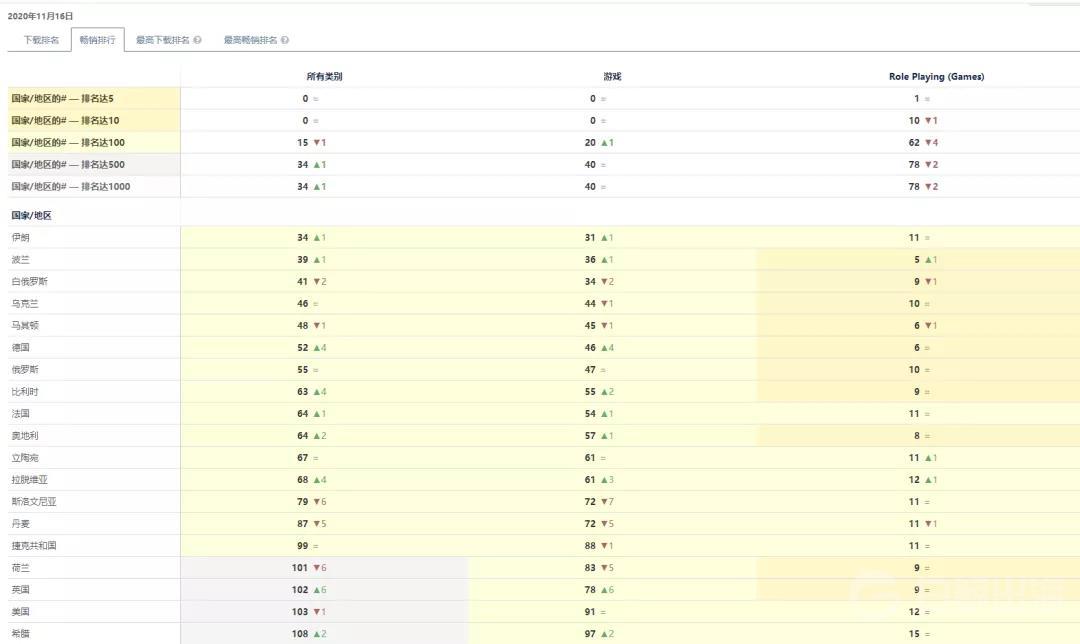Select the 美国 country row label
This screenshot has height=644, width=1080.
tap(21, 612)
